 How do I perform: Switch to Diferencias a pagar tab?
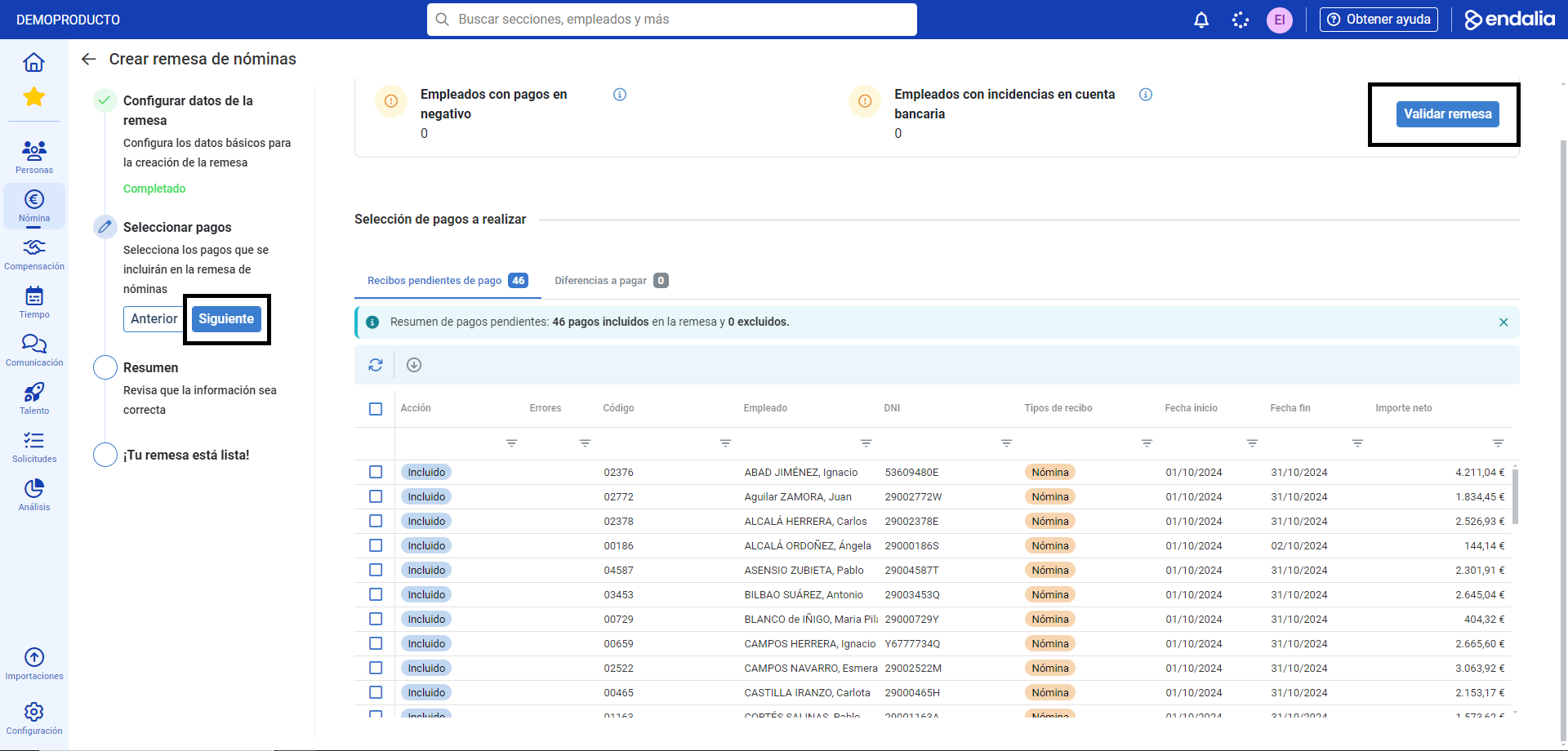[612, 281]
